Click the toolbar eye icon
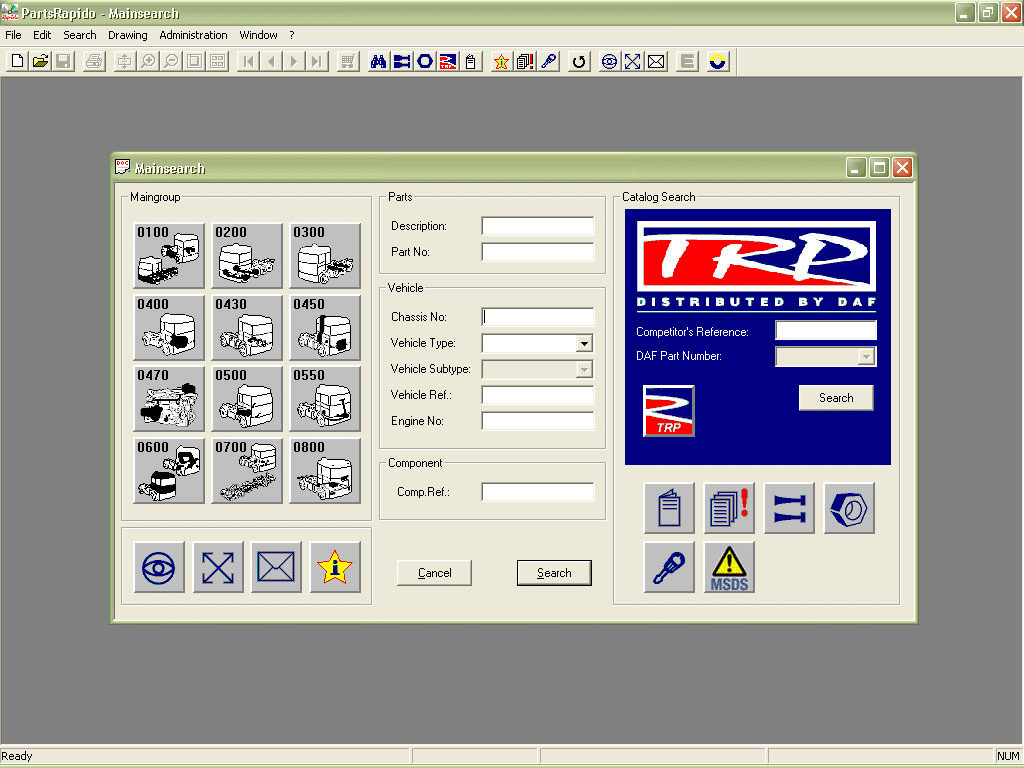This screenshot has height=768, width=1024. [609, 61]
